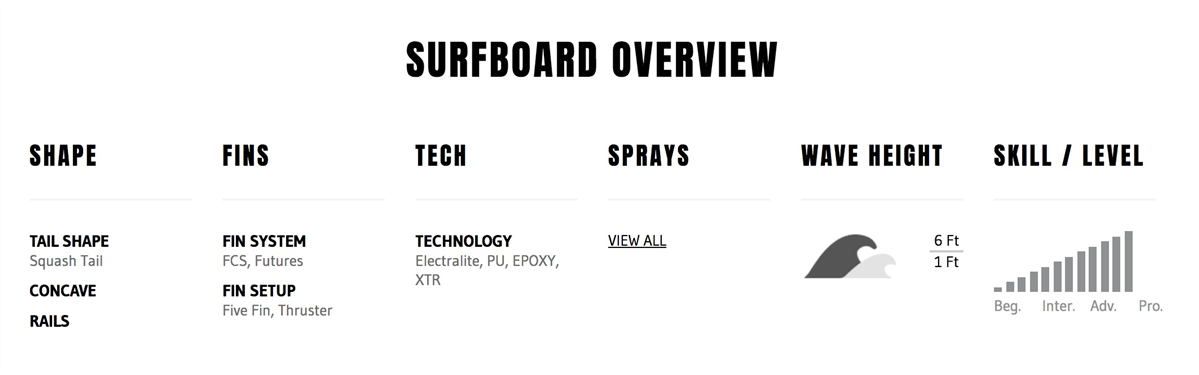Select the 6 Ft wave height label
Viewport: 1199px width, 375px height.
point(946,240)
